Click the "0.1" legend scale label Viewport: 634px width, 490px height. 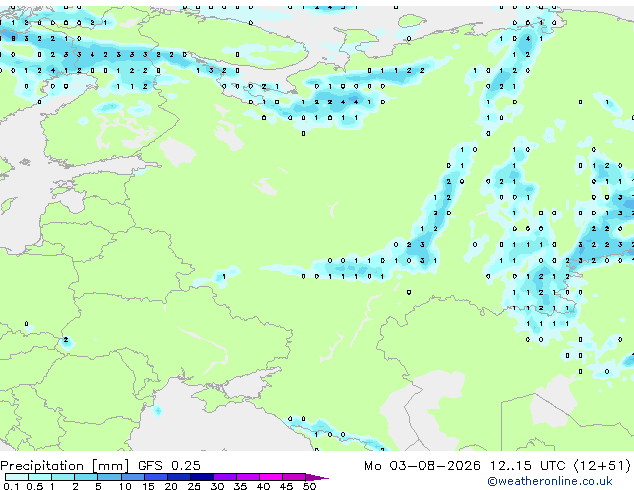pyautogui.click(x=11, y=486)
